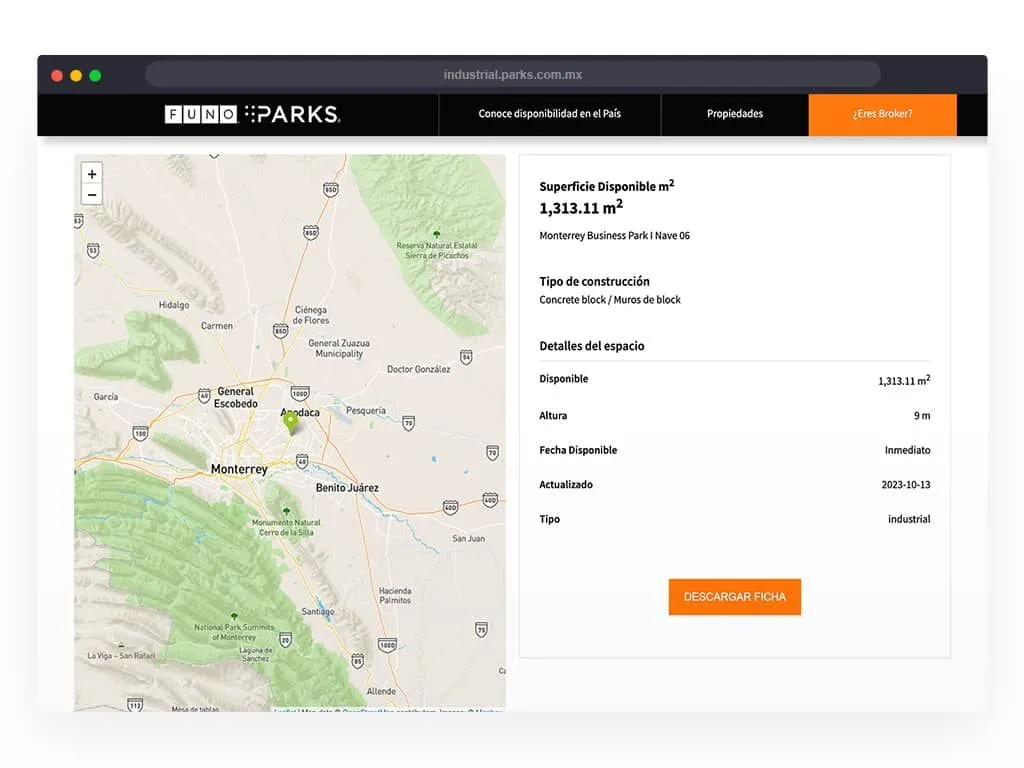1024x768 pixels.
Task: Click the General Escobedo label on map
Action: point(236,398)
